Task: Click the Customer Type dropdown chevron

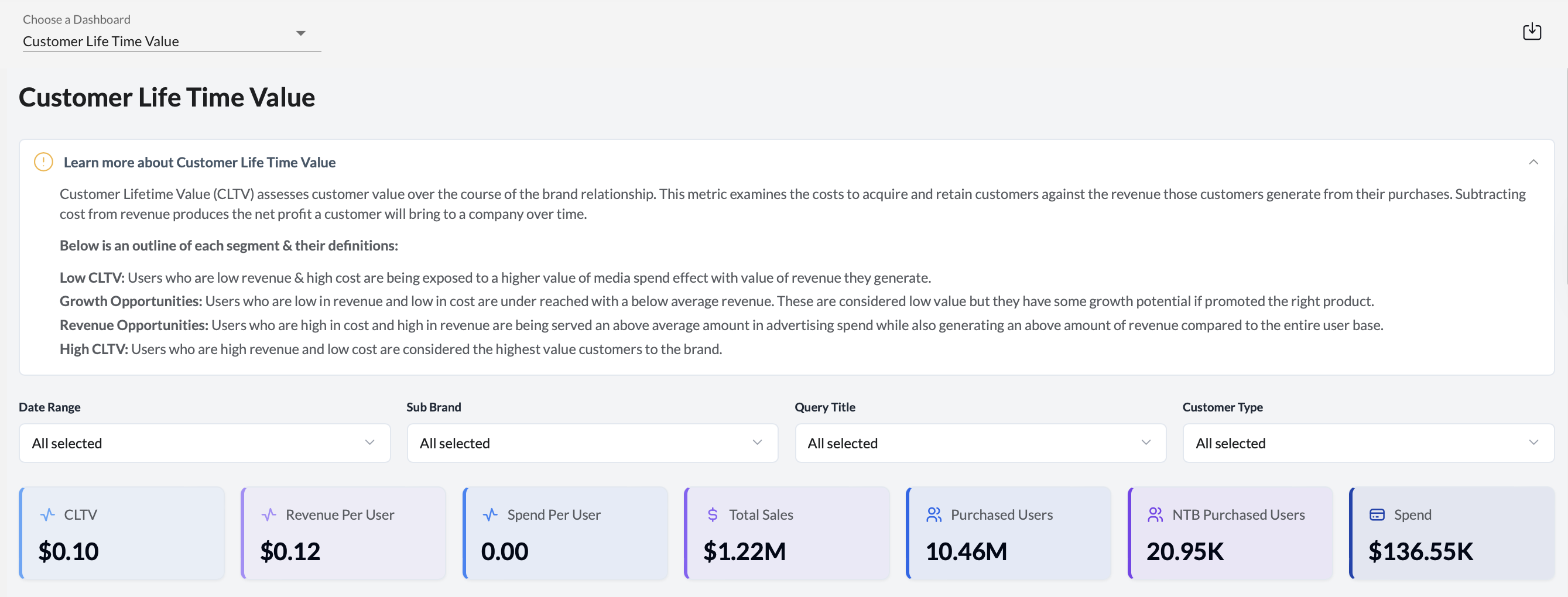Action: point(1533,442)
